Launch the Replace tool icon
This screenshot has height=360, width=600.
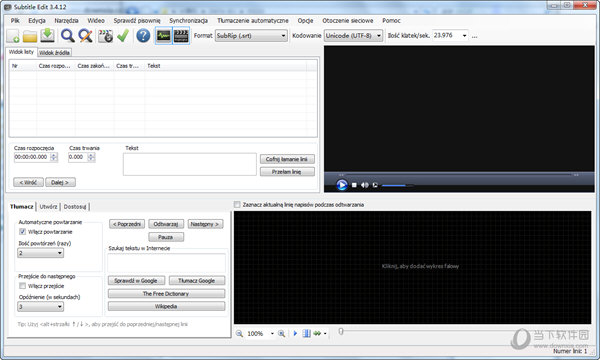point(86,36)
